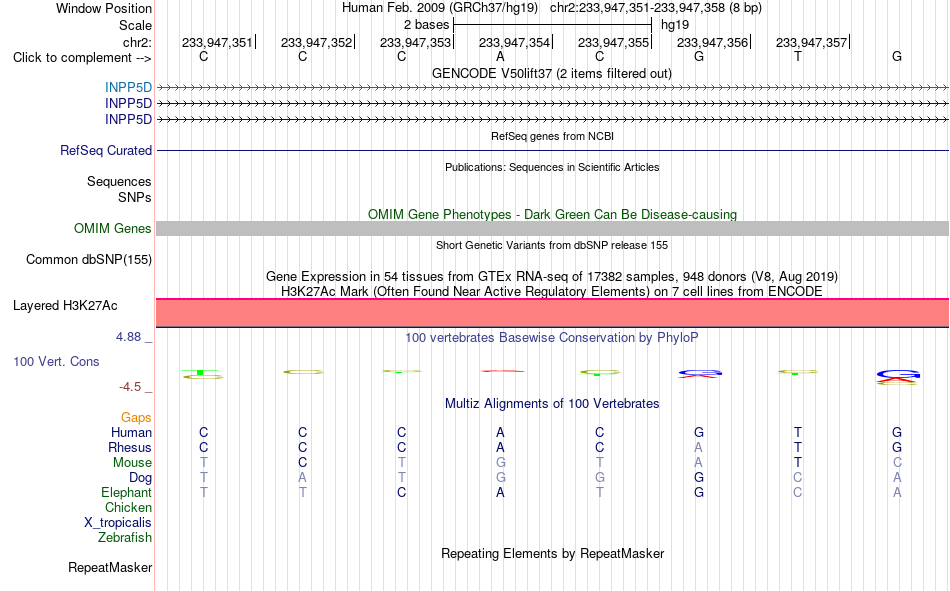Click the Sequences track label

(x=119, y=182)
